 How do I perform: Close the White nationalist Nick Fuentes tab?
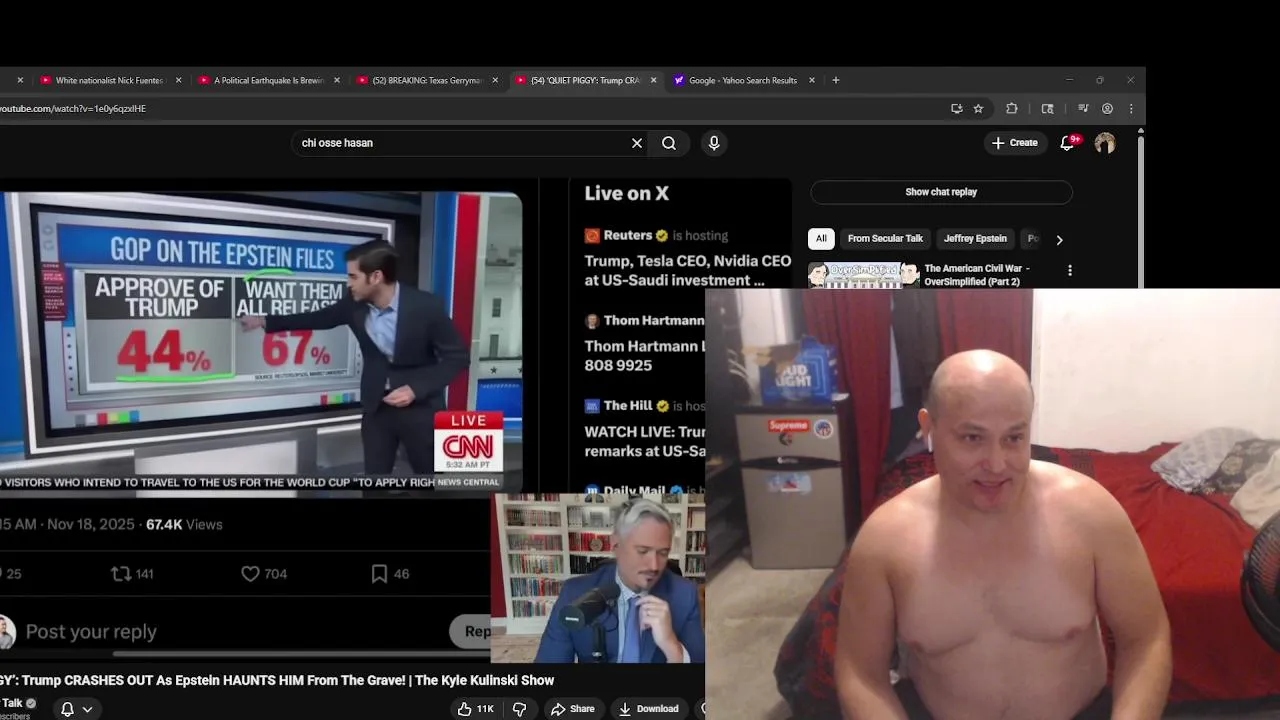point(179,80)
